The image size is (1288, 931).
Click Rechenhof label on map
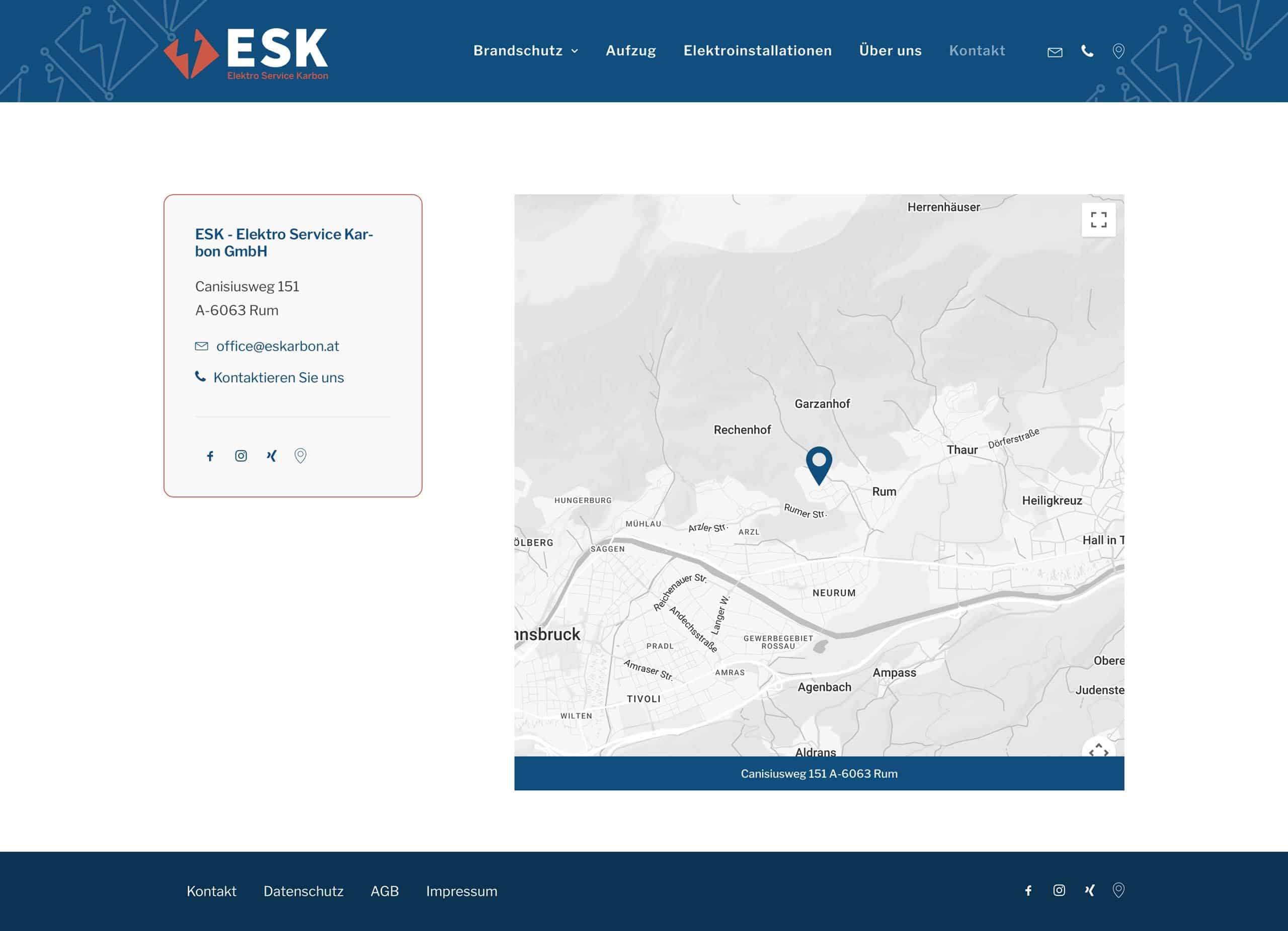click(742, 430)
